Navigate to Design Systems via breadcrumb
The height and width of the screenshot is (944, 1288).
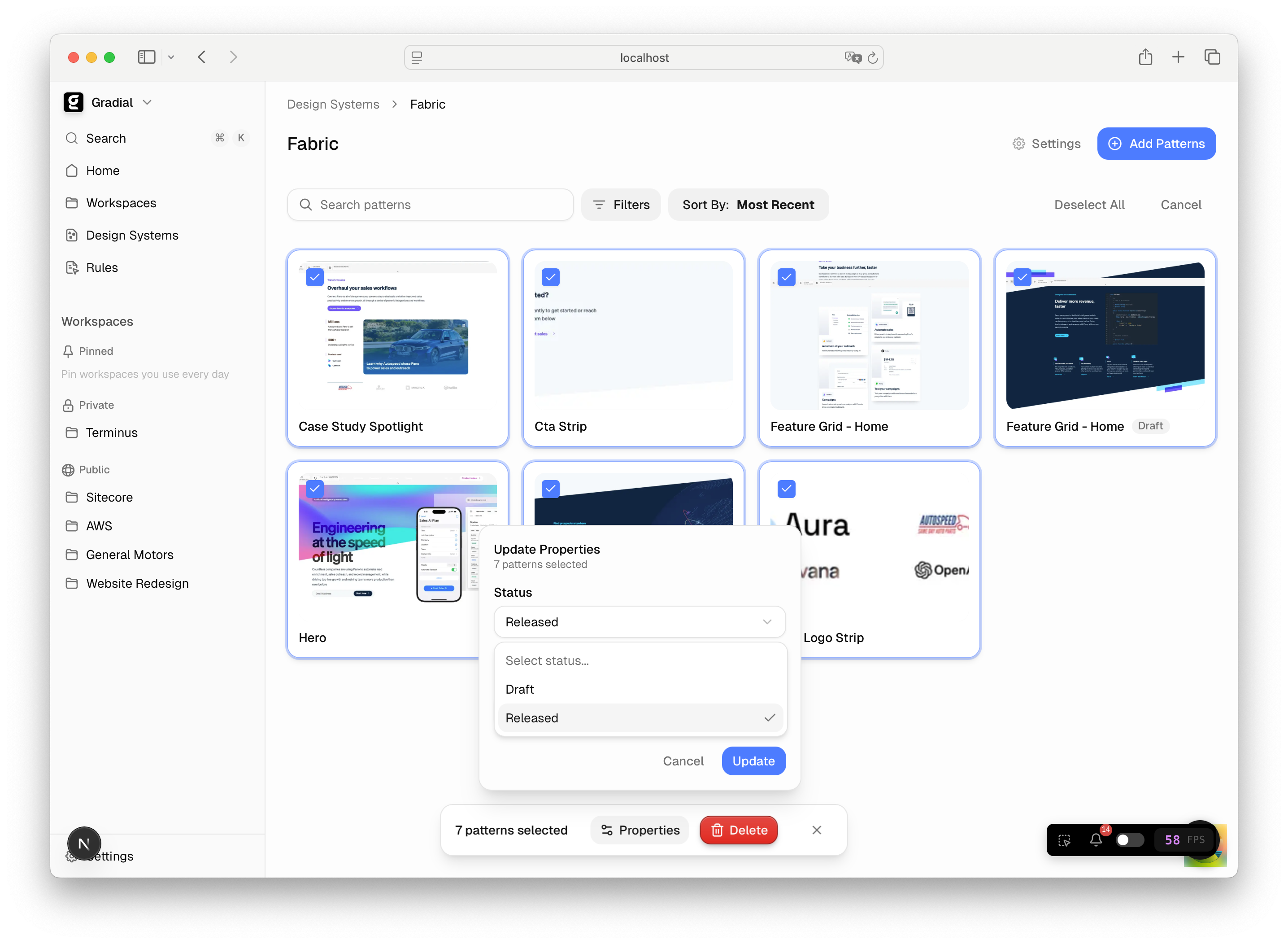333,104
